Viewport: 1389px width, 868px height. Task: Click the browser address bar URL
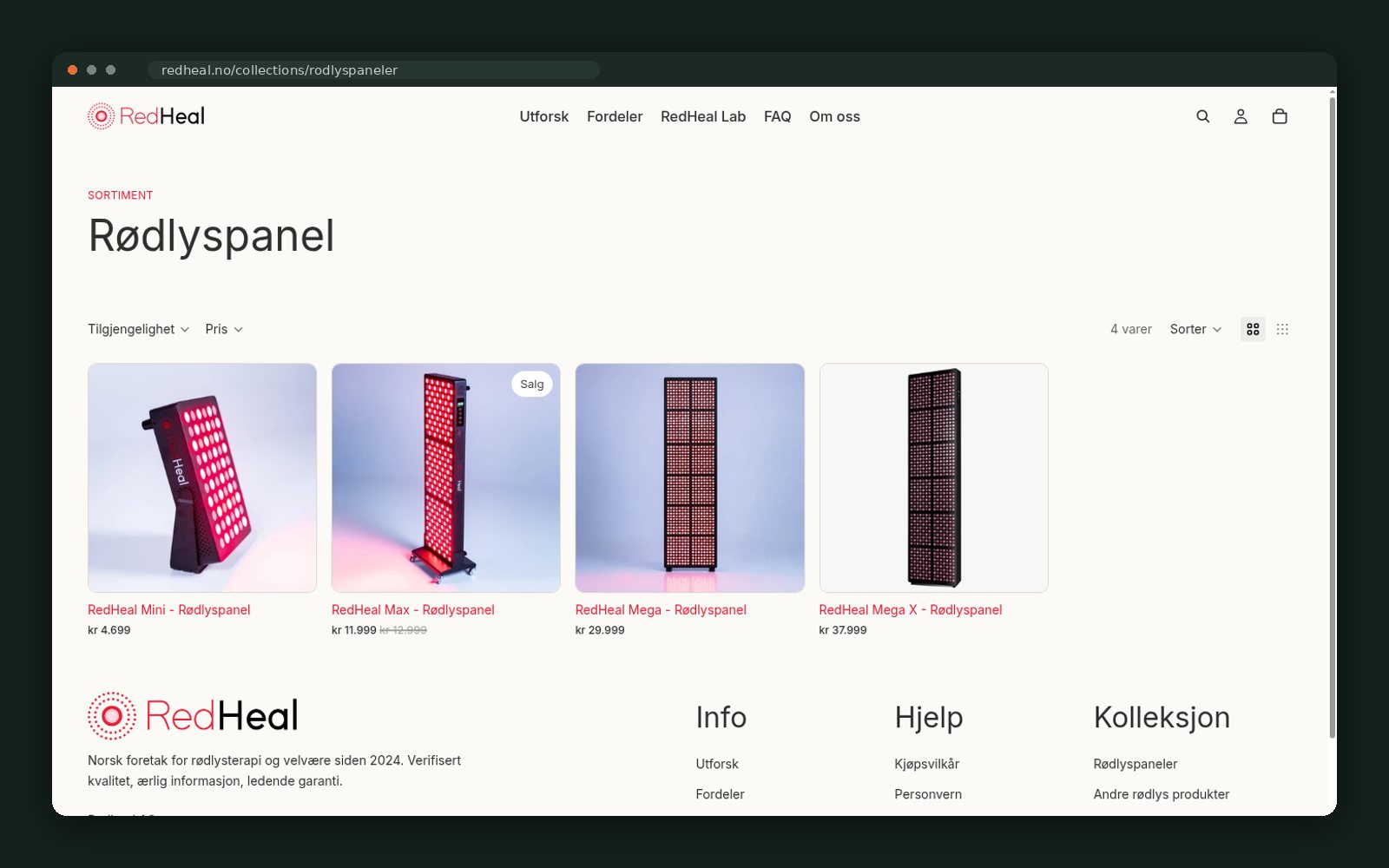click(x=373, y=69)
